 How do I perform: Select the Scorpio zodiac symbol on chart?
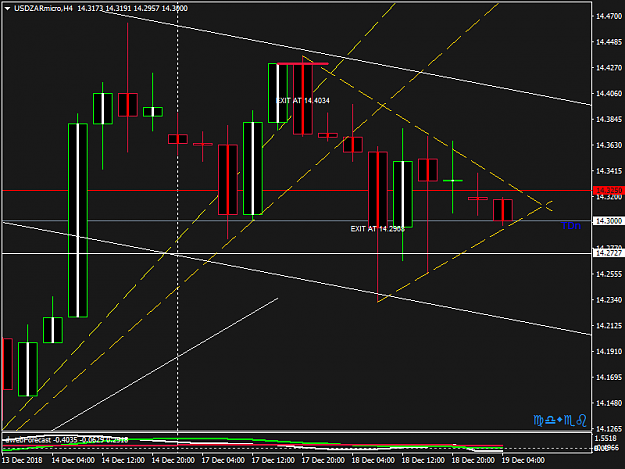click(x=570, y=420)
